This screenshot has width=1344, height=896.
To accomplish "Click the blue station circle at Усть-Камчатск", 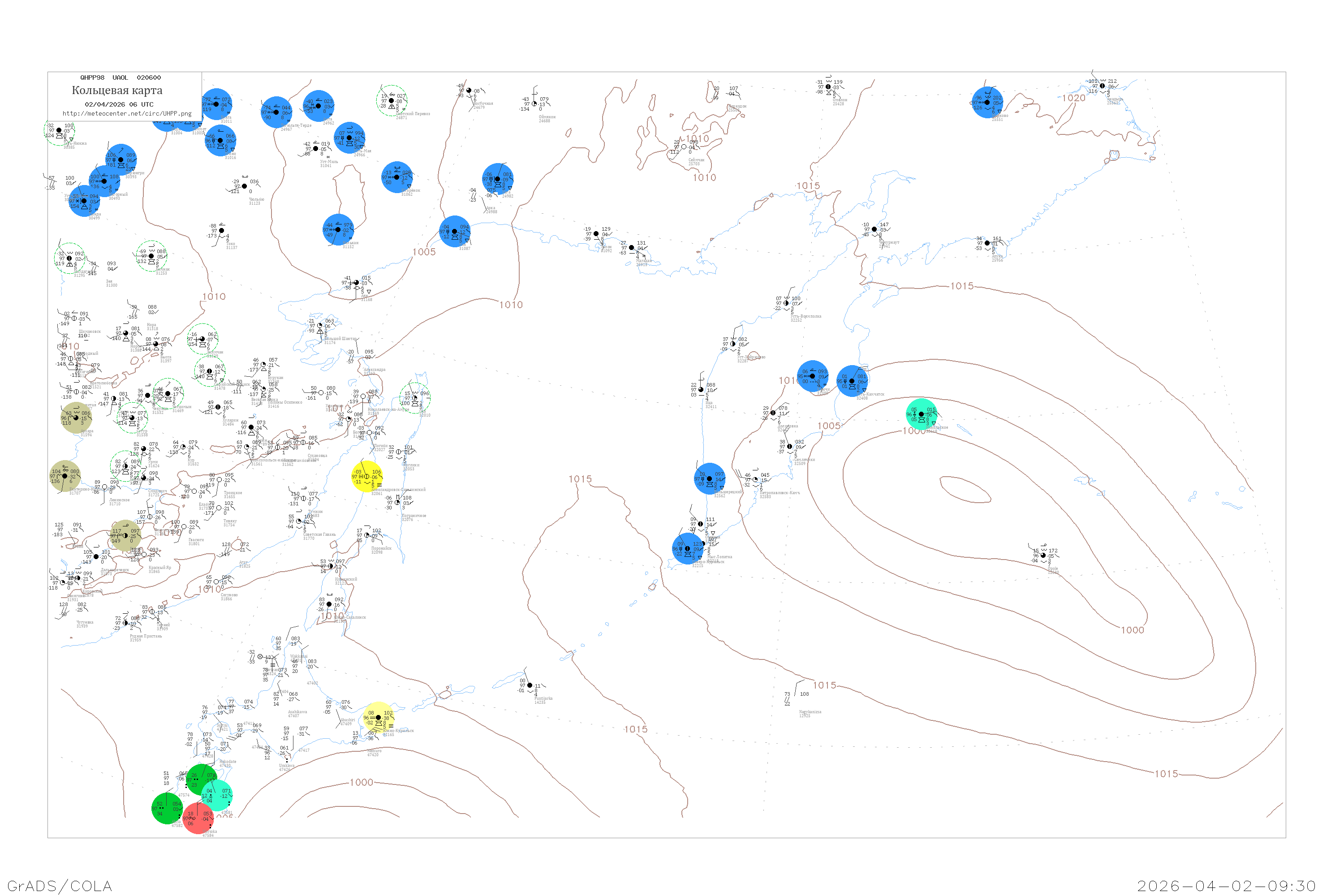I will [852, 381].
